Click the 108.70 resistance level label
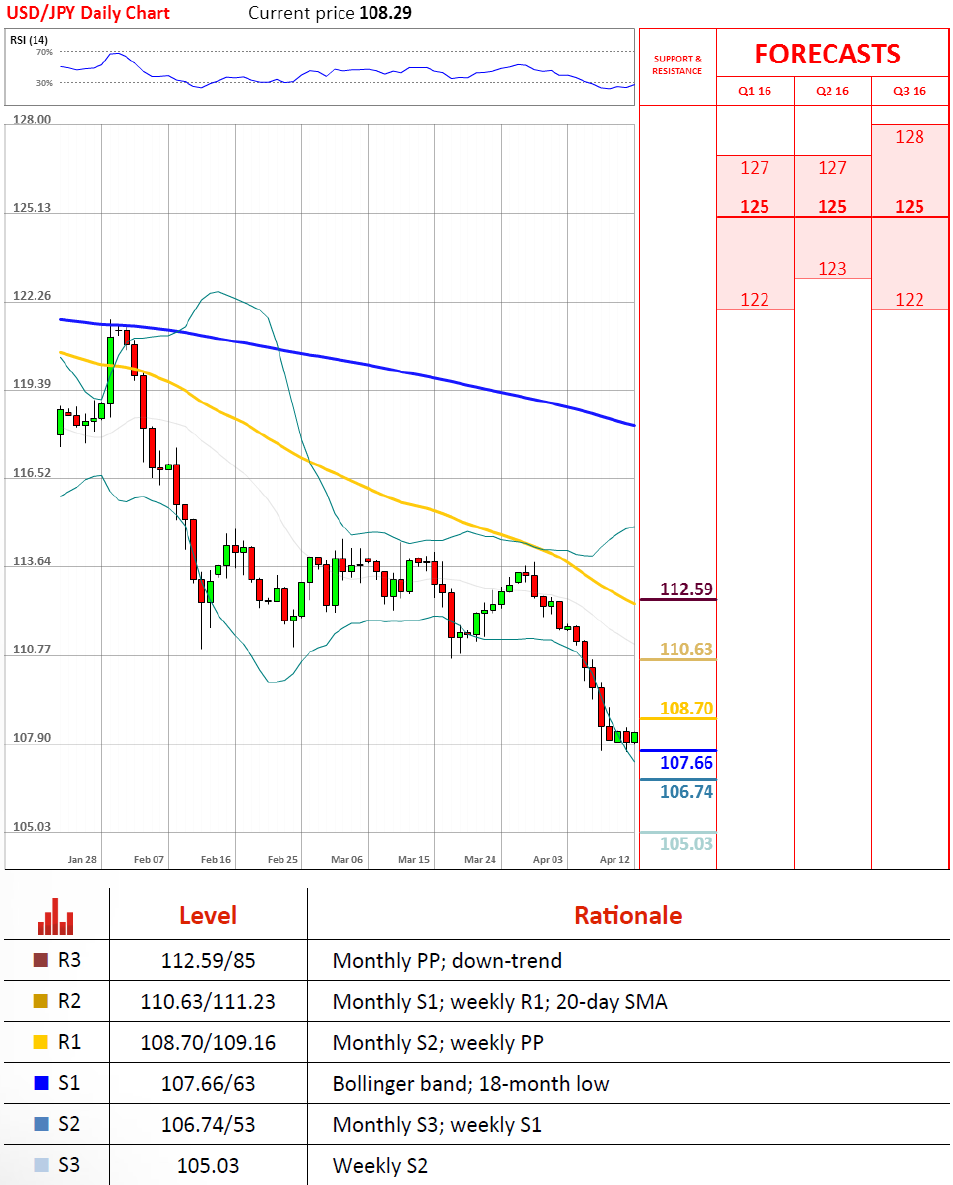The width and height of the screenshot is (953, 1185). 686,708
